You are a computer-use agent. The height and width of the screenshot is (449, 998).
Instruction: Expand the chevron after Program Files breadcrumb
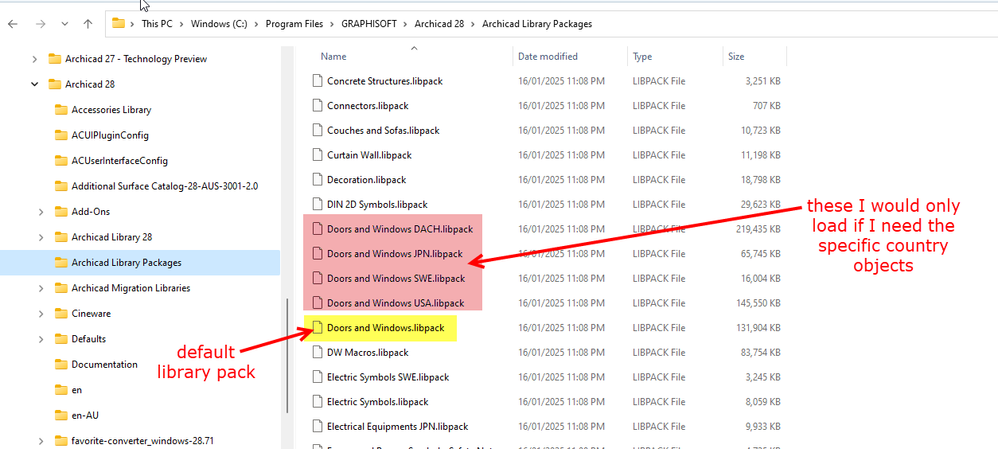[332, 24]
